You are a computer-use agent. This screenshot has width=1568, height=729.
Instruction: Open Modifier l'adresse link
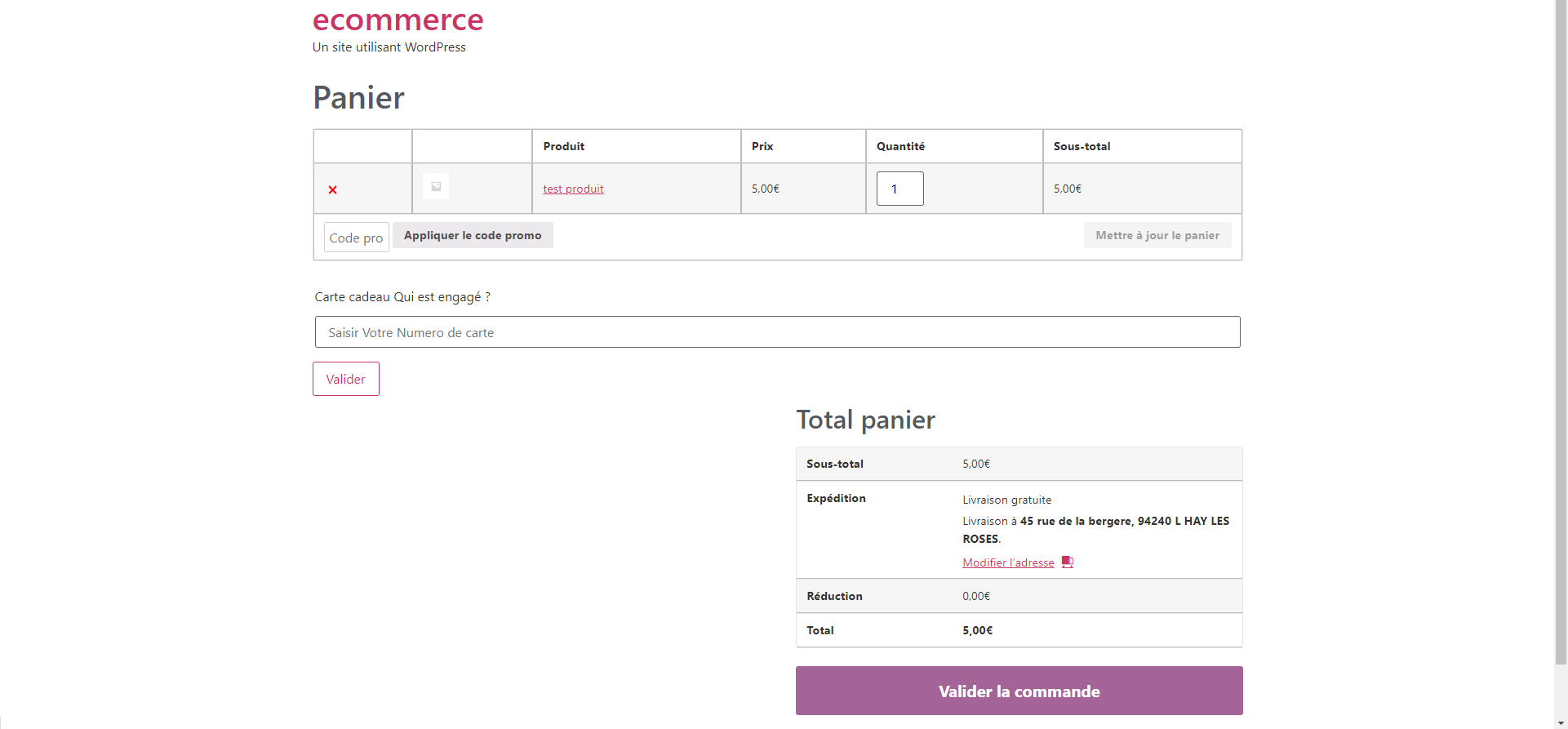(1008, 562)
